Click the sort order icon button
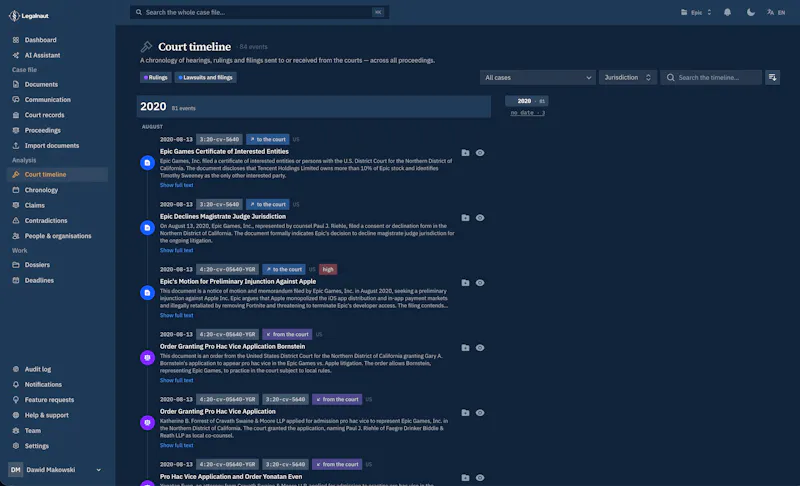Image resolution: width=800 pixels, height=486 pixels. (x=772, y=78)
